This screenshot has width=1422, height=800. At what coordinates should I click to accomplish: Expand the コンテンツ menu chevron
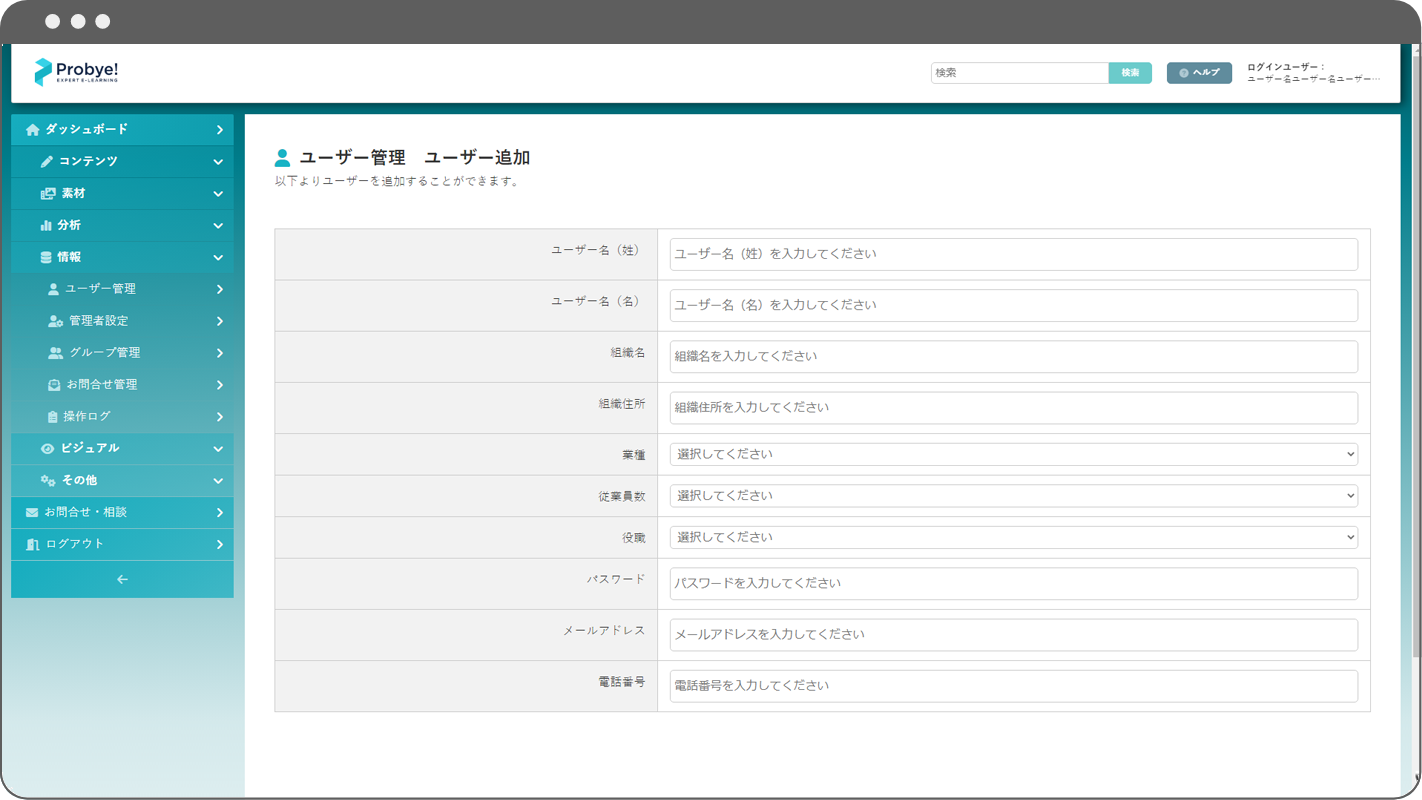coord(218,162)
